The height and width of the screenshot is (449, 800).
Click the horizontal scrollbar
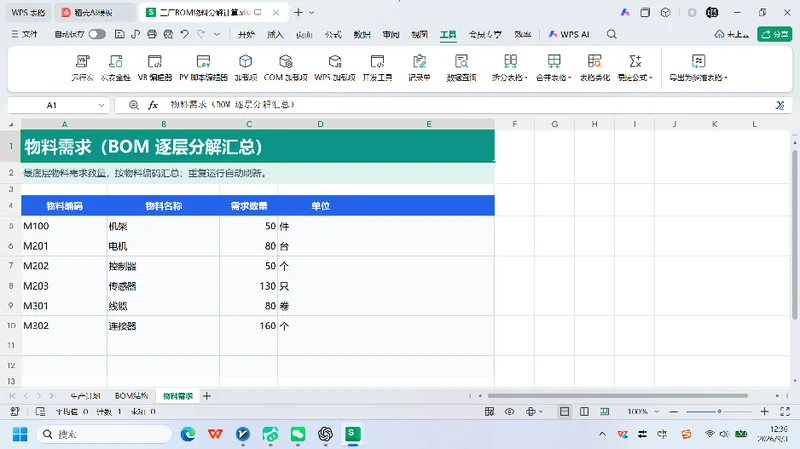(617, 395)
